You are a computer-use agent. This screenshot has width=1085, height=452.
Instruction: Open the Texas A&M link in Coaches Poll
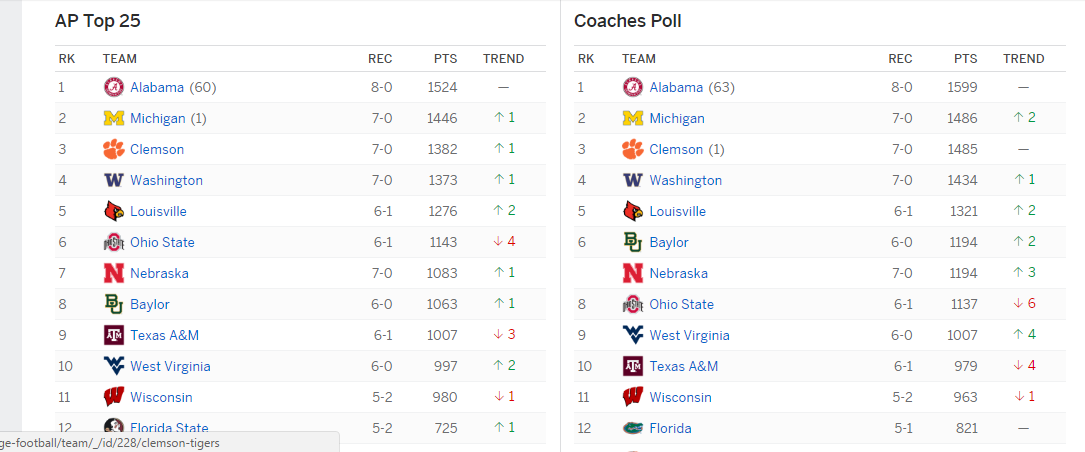[684, 366]
